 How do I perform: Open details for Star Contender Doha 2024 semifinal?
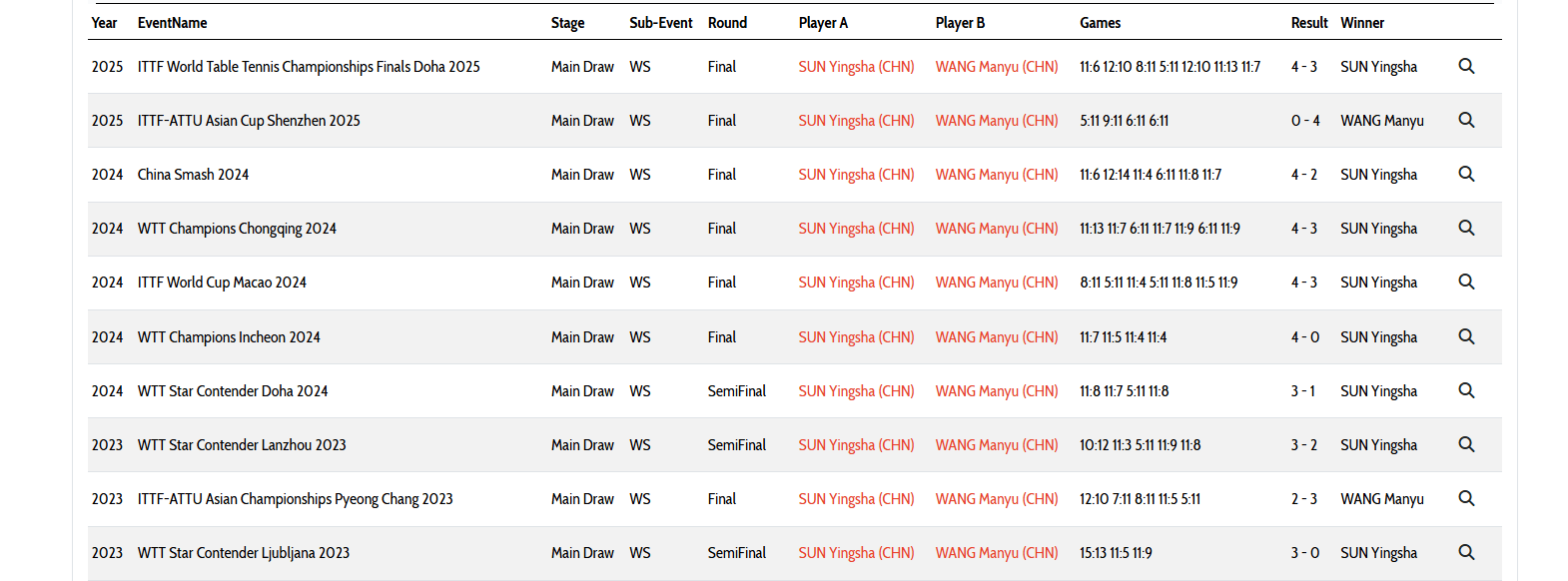(x=1466, y=390)
